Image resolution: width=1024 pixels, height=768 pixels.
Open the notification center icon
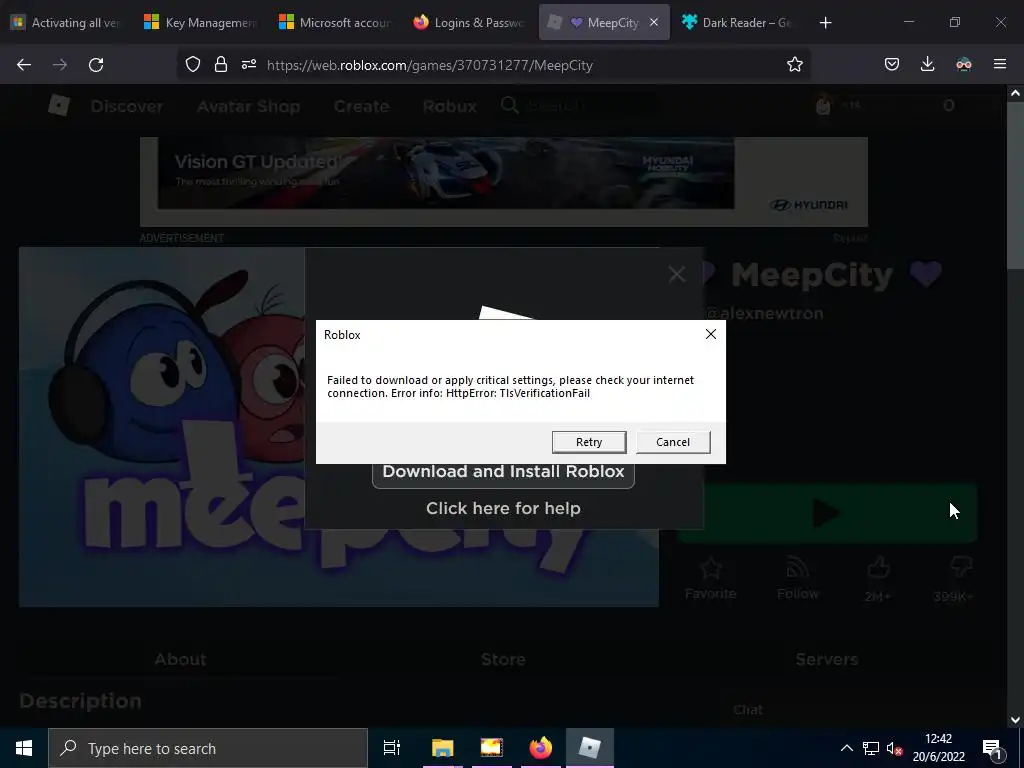[x=992, y=749]
